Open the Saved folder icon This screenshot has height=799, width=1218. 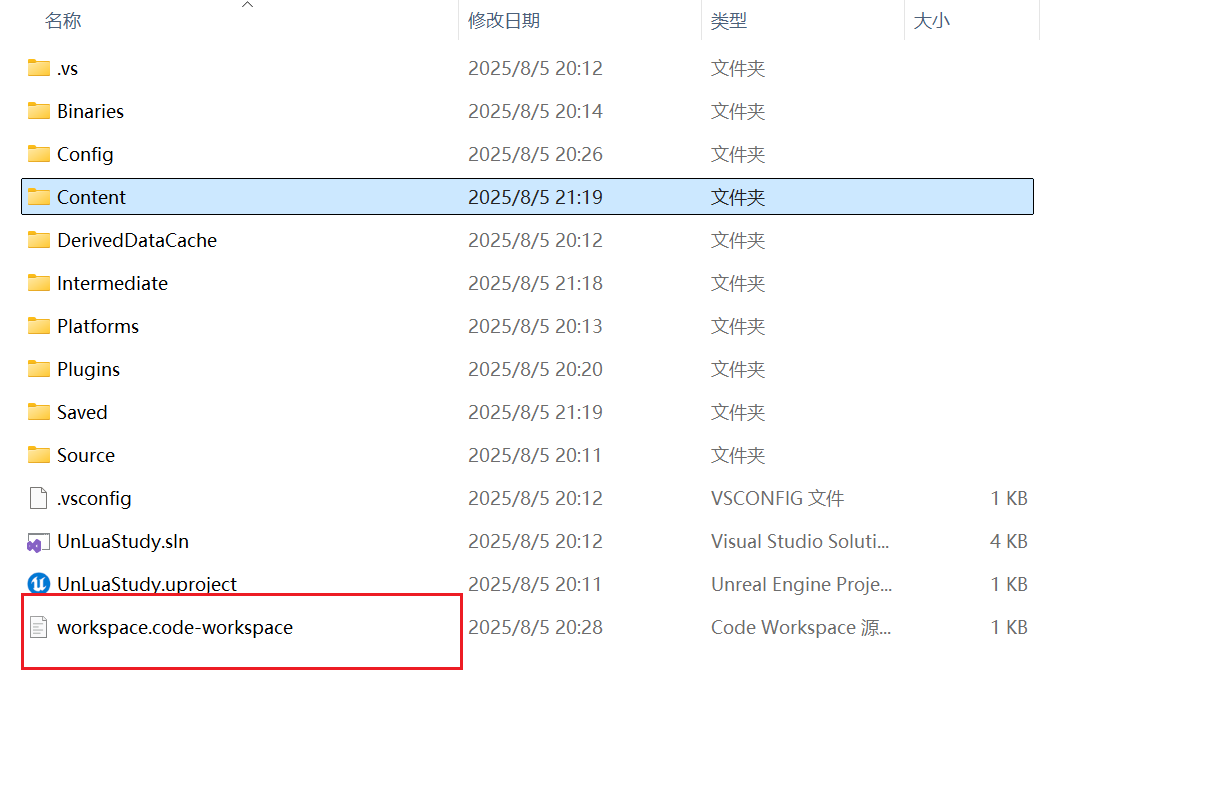(x=37, y=412)
